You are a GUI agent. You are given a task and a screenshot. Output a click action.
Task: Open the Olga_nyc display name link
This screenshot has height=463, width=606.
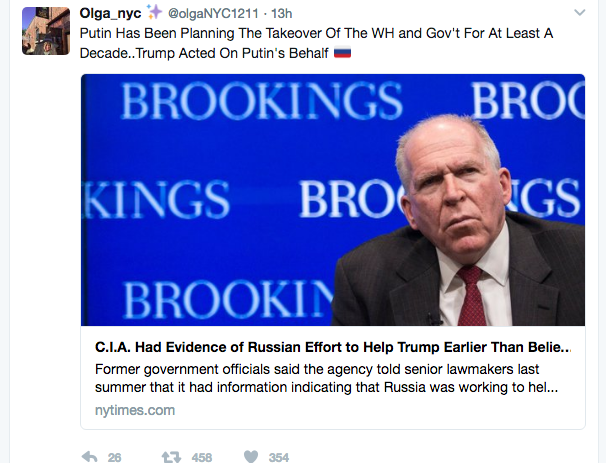tap(110, 13)
